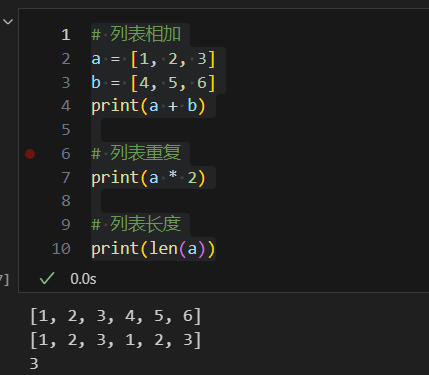Image resolution: width=429 pixels, height=375 pixels.
Task: Select line number 1 in the gutter
Action: point(66,35)
